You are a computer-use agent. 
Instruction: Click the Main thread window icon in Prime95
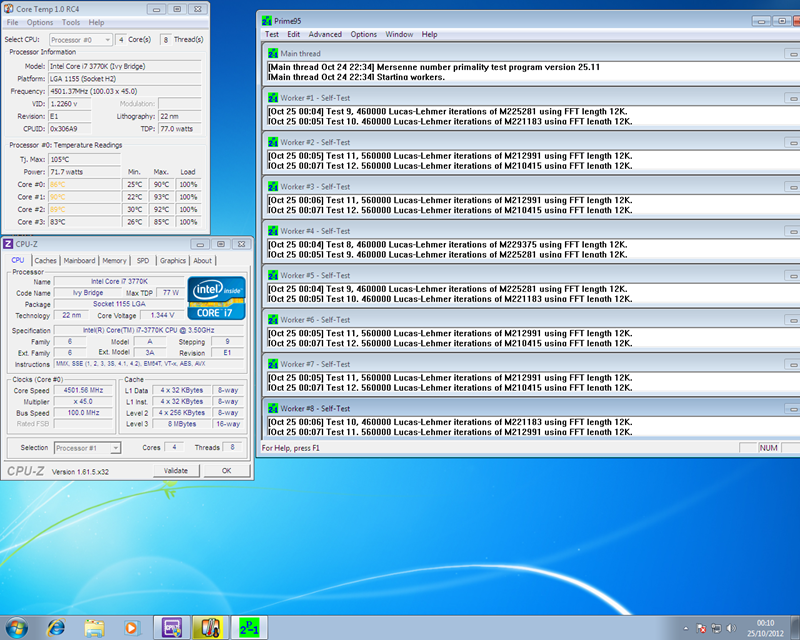click(273, 54)
